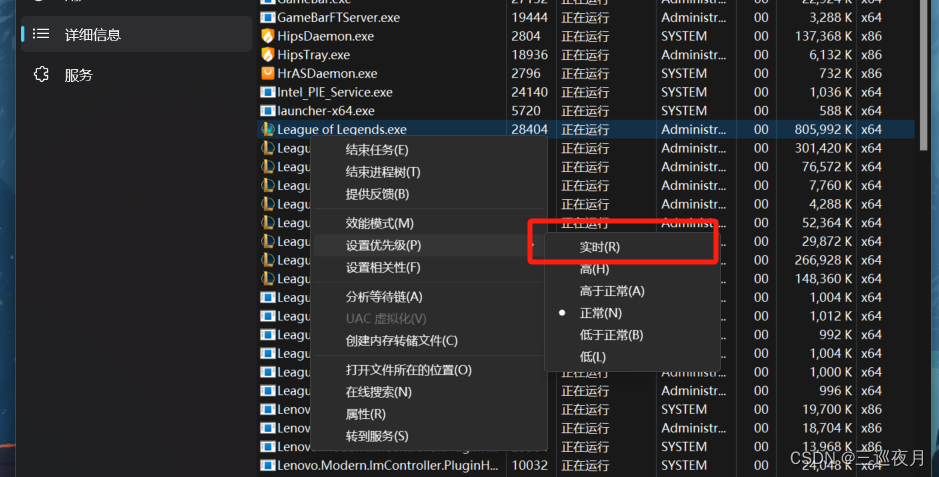
Task: Select the Intel_PIE_Service.exe process name
Action: tap(335, 92)
